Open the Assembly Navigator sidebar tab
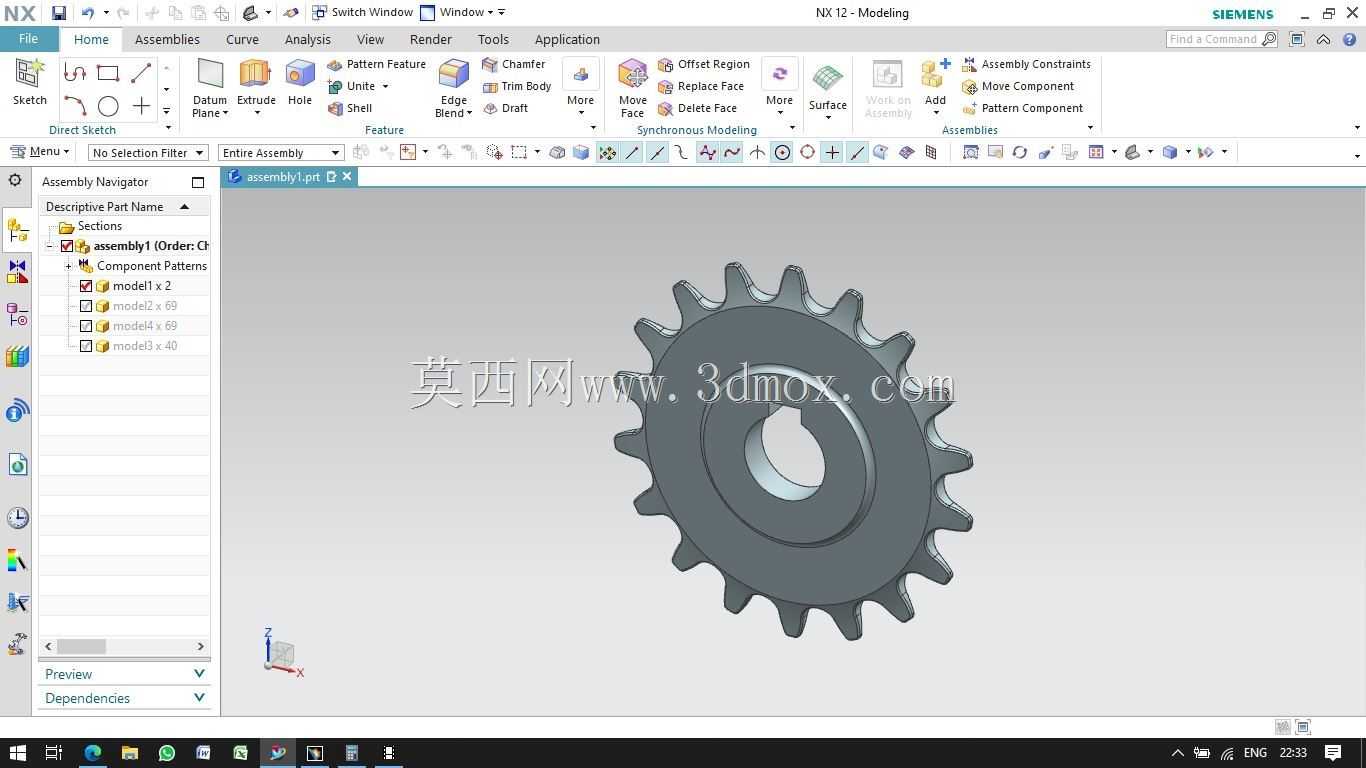Screen dimensions: 1366x768 click(x=17, y=230)
